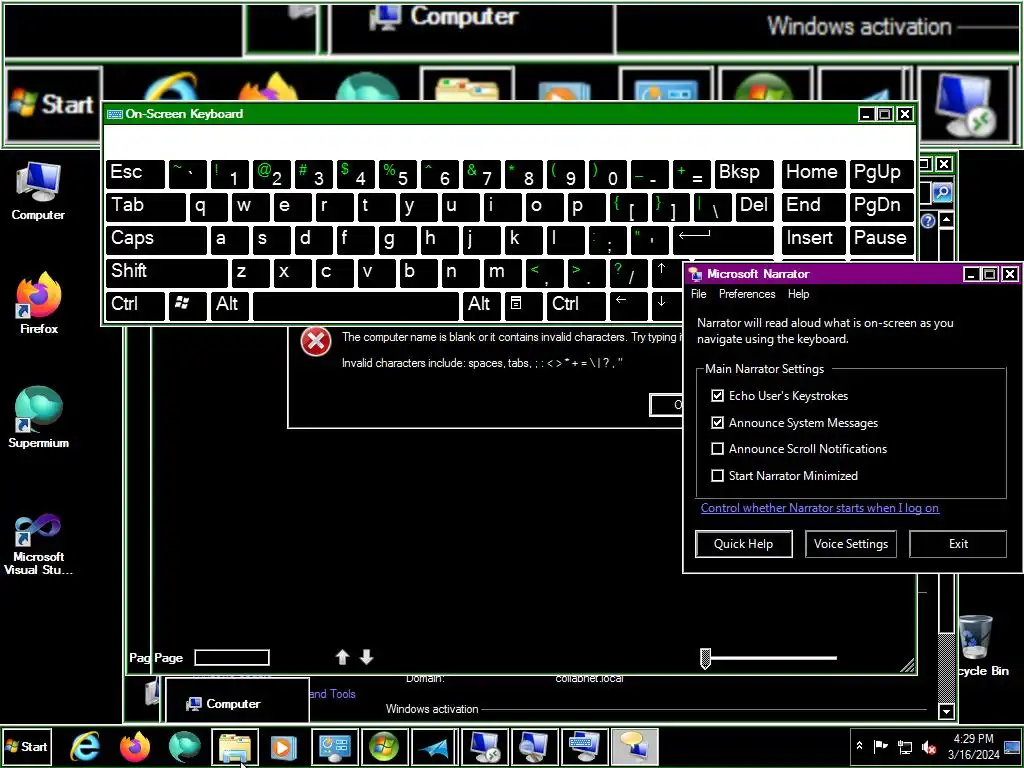
Task: Tap the space bar on keyboard
Action: pyautogui.click(x=356, y=305)
